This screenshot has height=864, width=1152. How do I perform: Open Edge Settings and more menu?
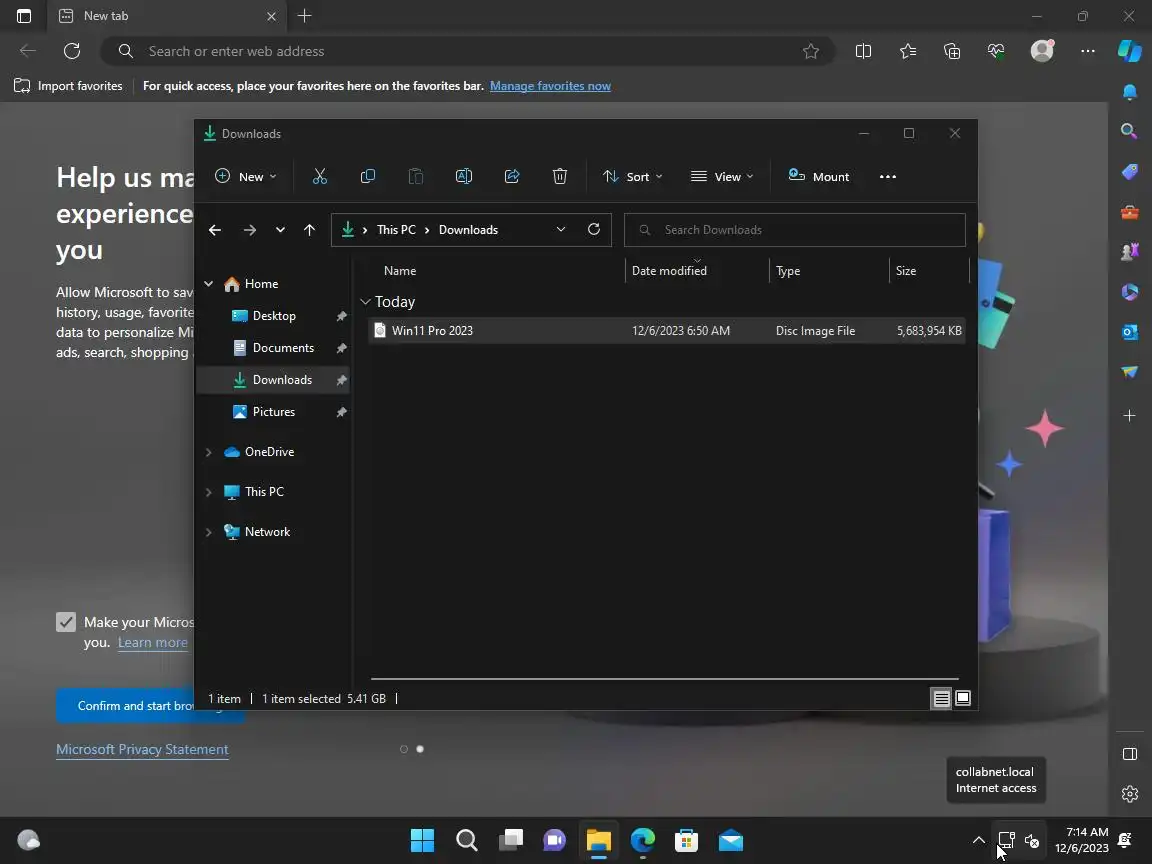[1087, 51]
